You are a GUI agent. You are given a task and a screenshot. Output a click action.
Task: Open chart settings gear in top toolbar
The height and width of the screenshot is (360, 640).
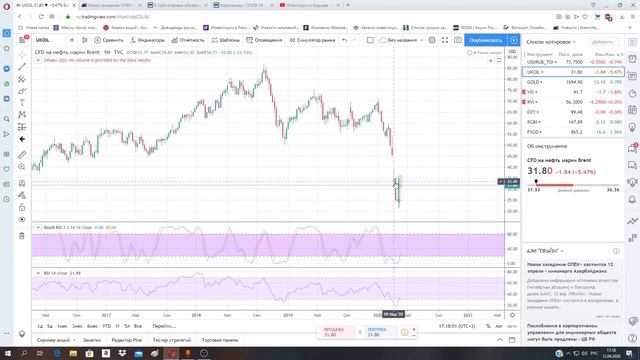[432, 40]
